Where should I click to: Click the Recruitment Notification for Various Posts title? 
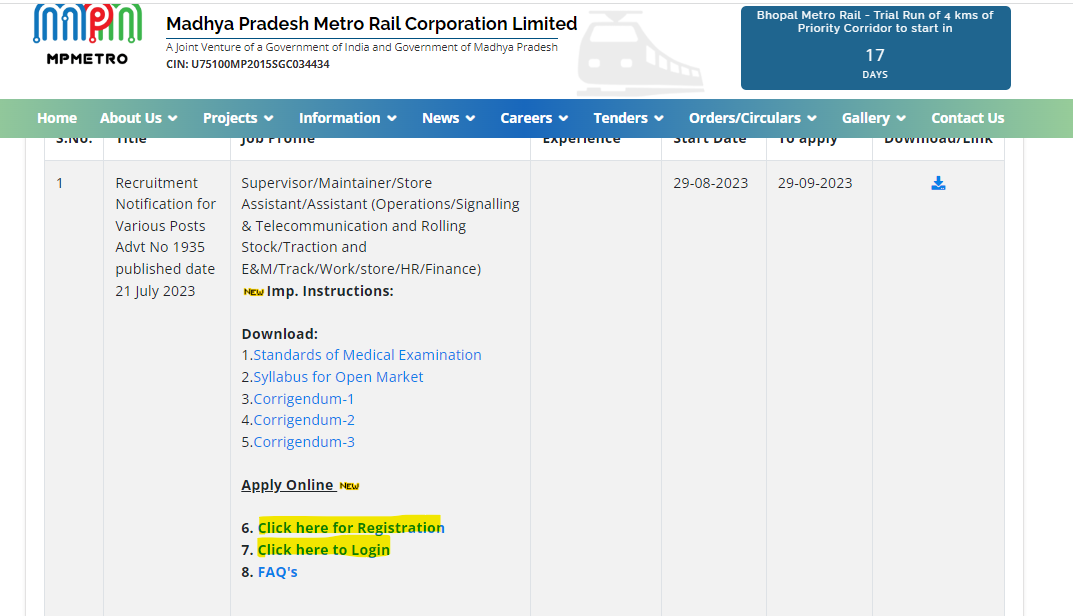coord(166,237)
